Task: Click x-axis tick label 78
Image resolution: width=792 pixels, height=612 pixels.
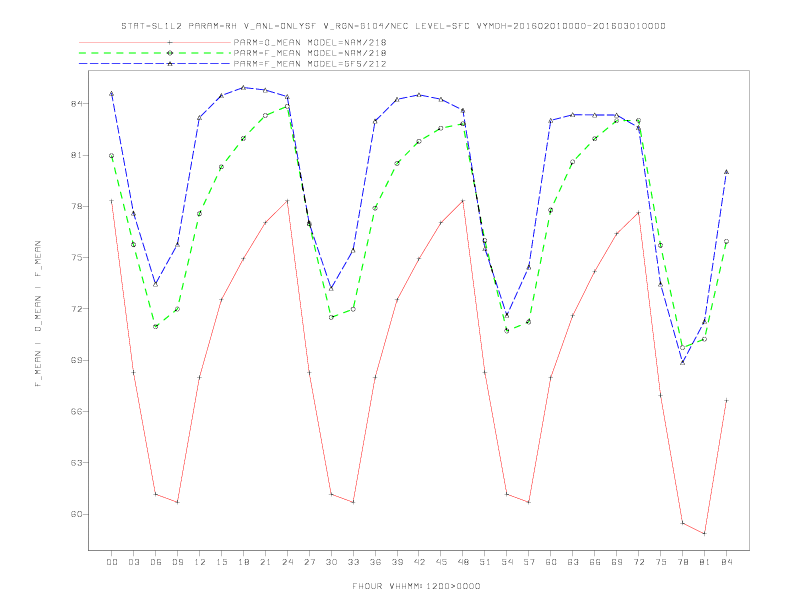Action: 682,562
